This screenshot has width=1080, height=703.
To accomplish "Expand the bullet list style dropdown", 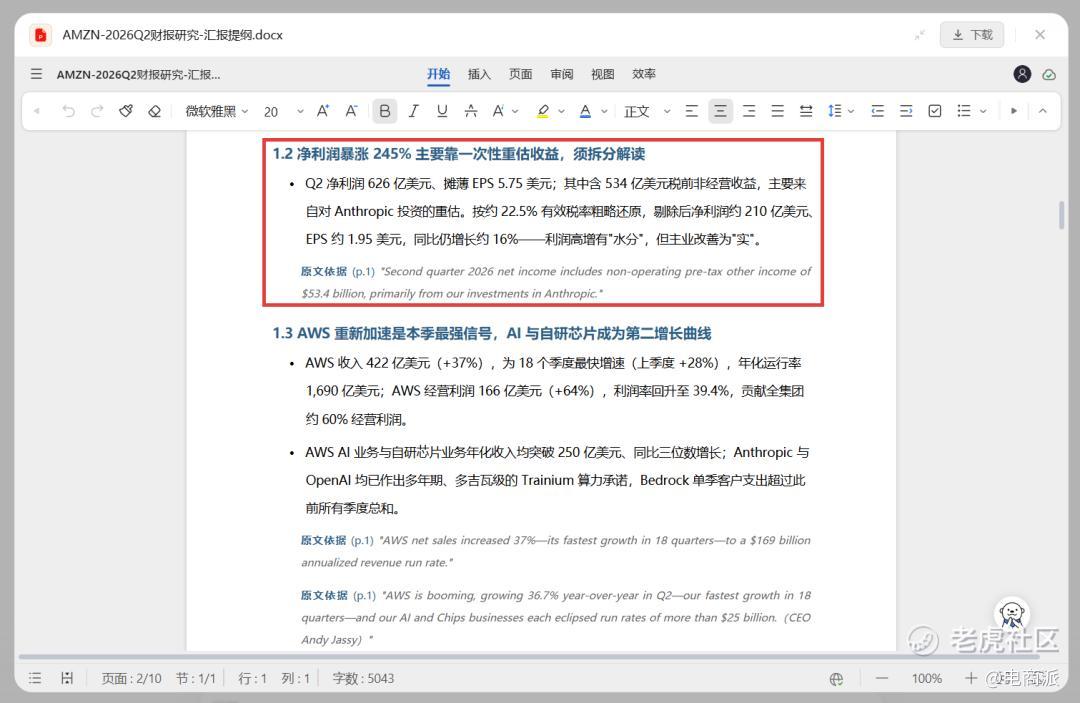I will pyautogui.click(x=983, y=112).
